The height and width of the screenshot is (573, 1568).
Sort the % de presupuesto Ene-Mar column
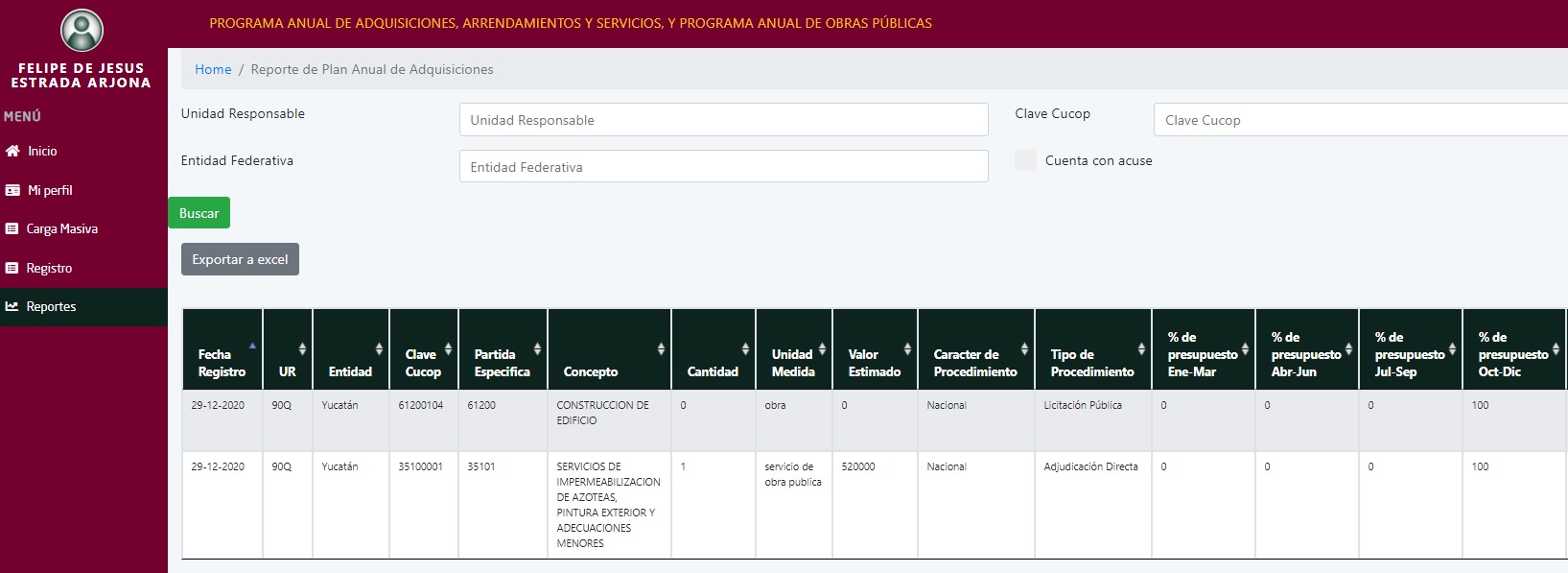[1245, 348]
